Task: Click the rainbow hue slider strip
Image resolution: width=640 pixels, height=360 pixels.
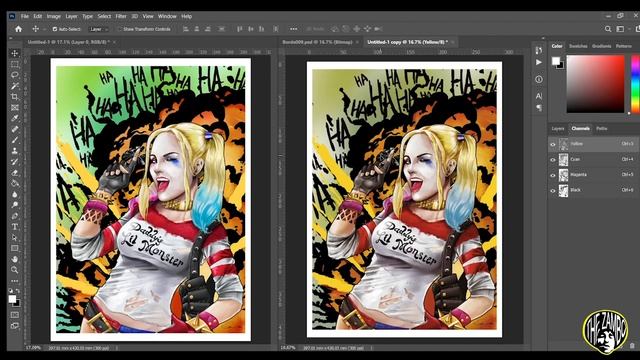Action: (636, 84)
